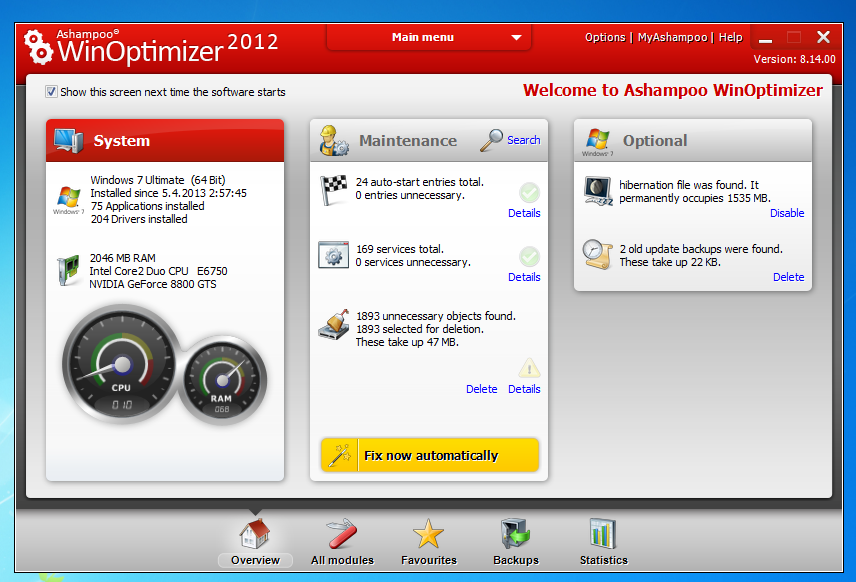Open Options in the header
This screenshot has width=856, height=582.
(x=605, y=37)
